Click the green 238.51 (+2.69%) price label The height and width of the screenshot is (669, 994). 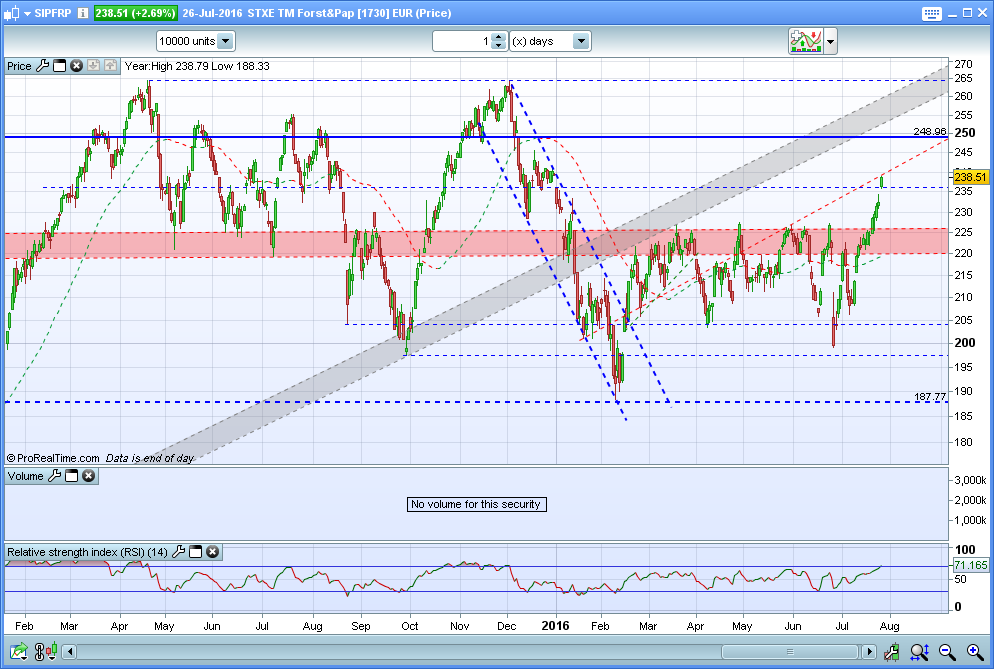coord(135,13)
